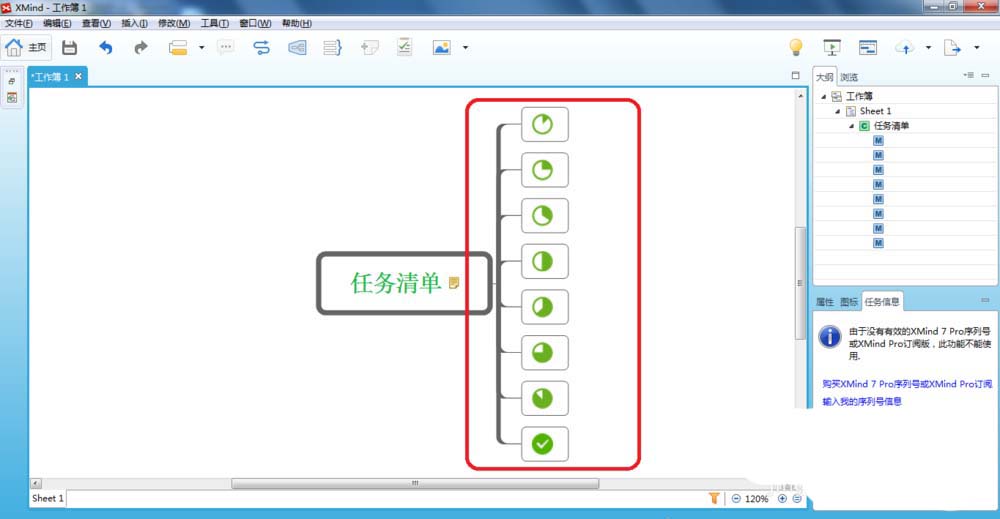Screen dimensions: 1000x519
Task: Open the 工具(T) menu
Action: [x=215, y=24]
